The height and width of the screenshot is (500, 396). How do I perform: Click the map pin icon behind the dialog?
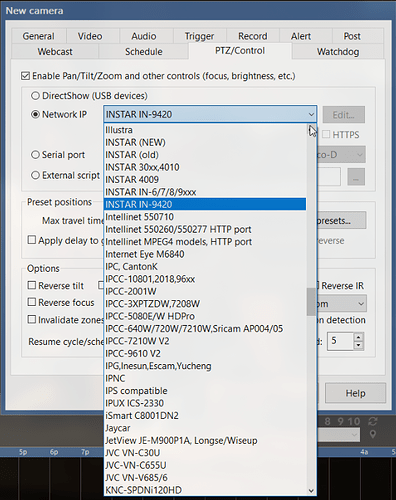[373, 434]
